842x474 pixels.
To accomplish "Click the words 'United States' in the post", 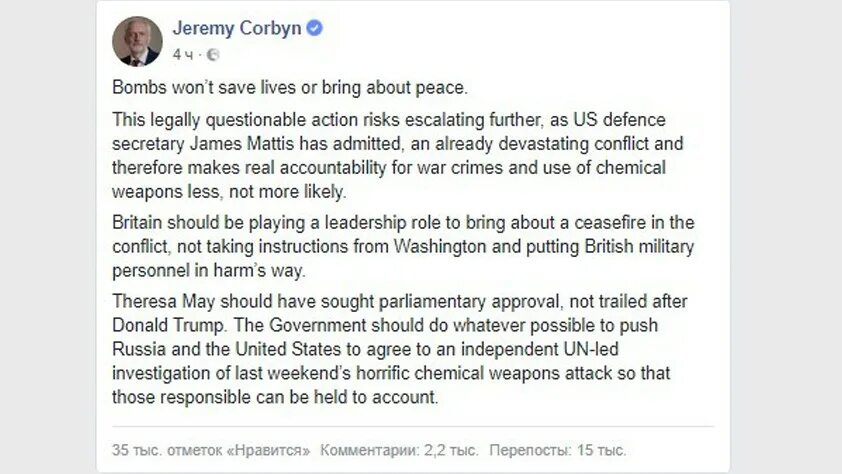I will [288, 349].
